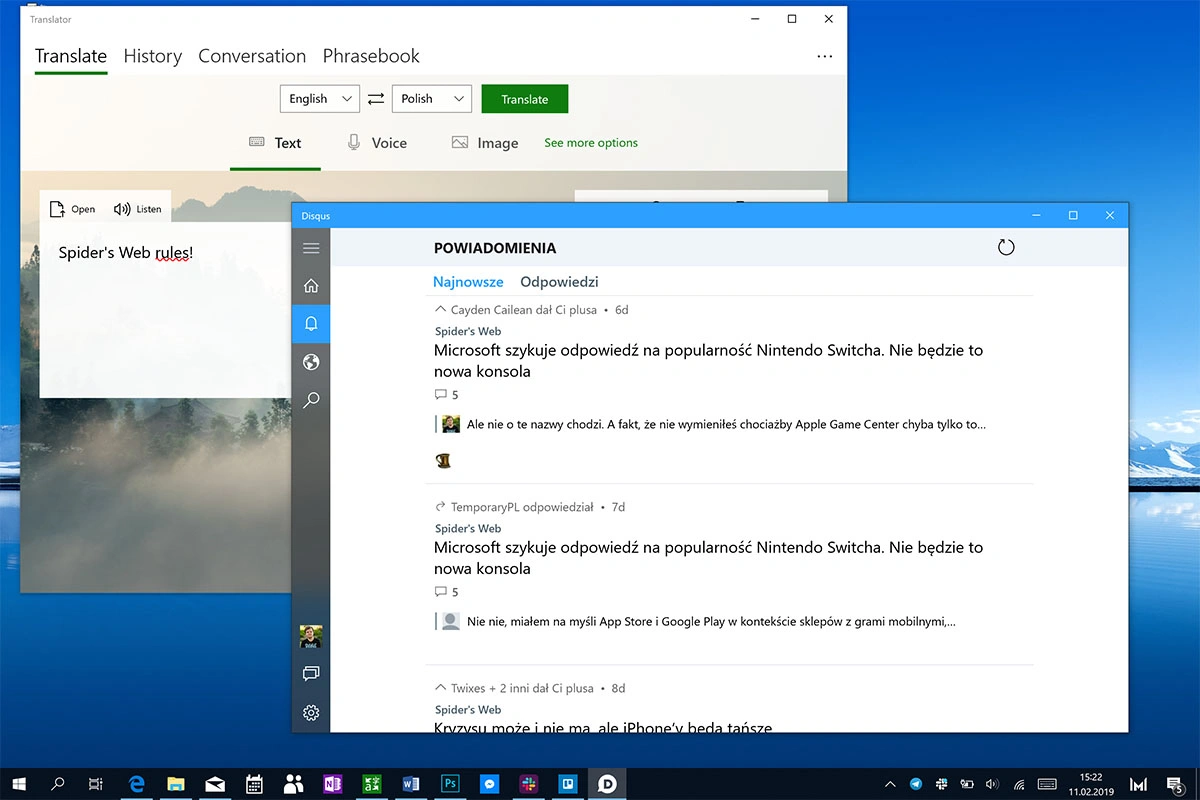Switch to Translator app on taskbar
The height and width of the screenshot is (800, 1200).
(371, 784)
